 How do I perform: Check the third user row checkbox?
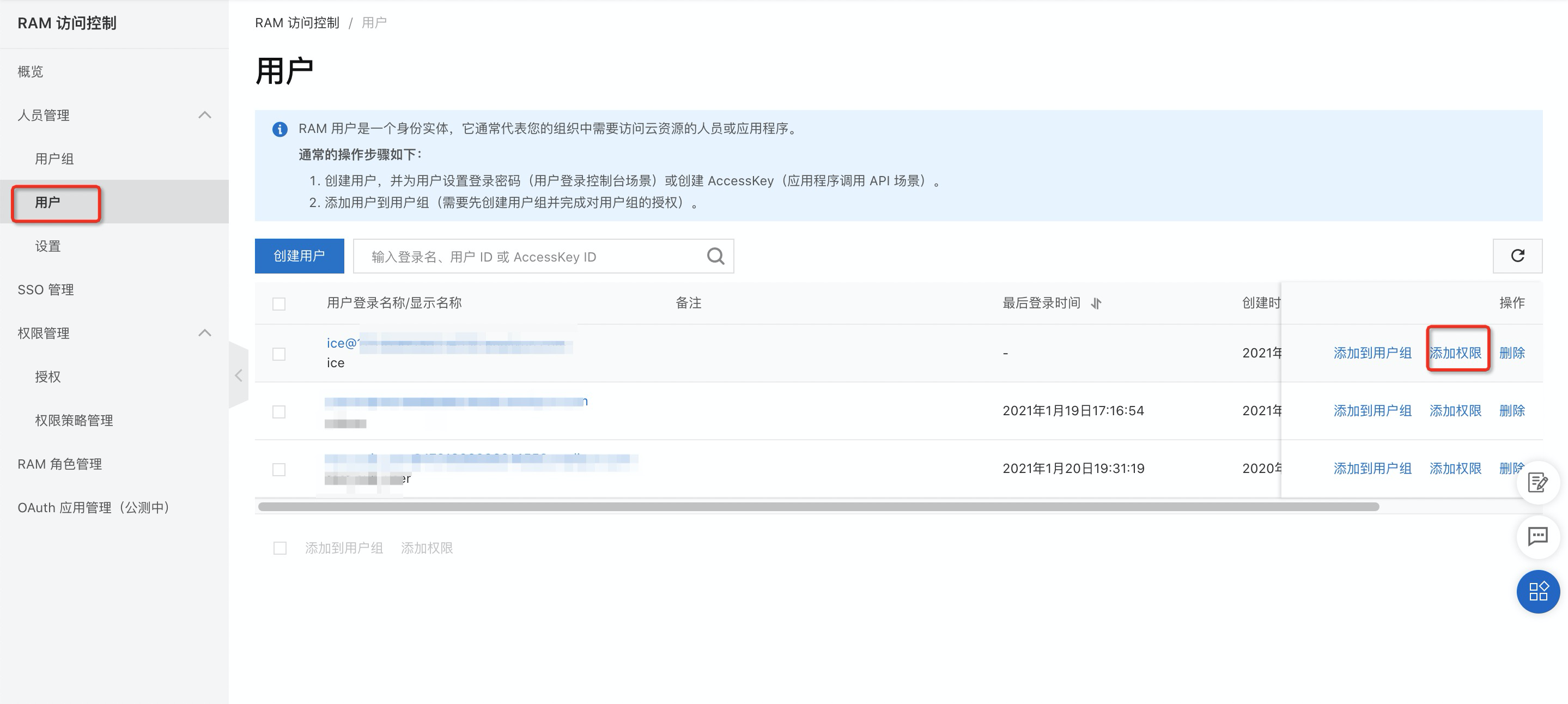(279, 470)
